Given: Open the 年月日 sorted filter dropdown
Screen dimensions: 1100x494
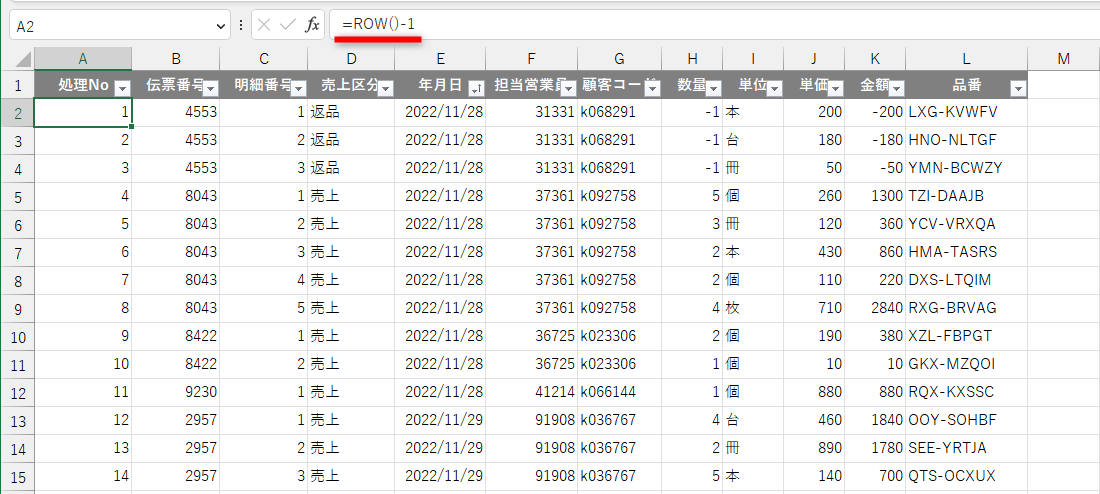Looking at the screenshot, I should coord(476,88).
